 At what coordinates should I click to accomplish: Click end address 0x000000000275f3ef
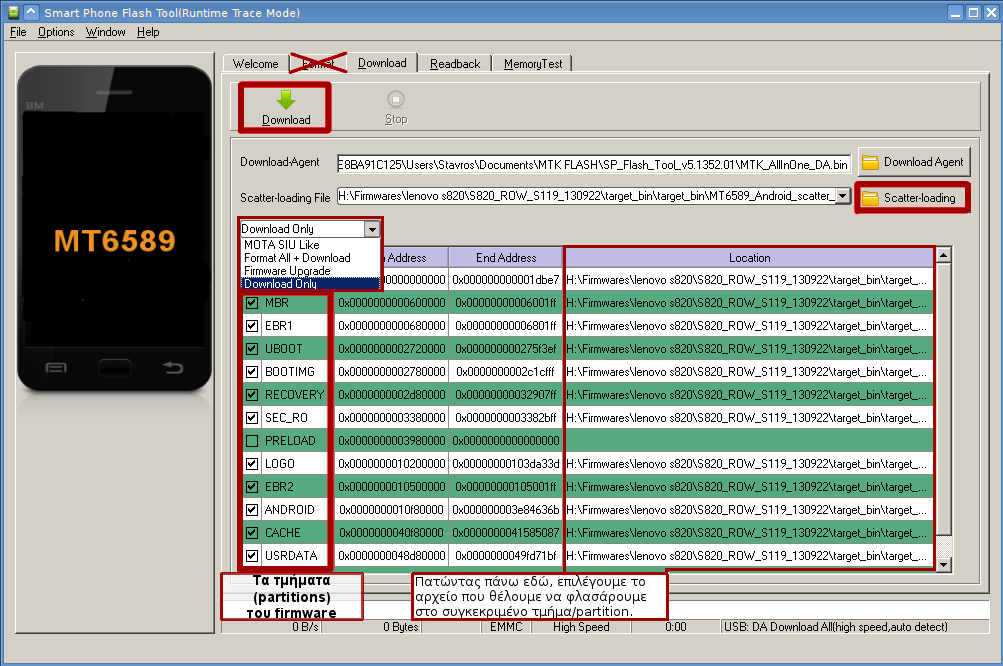tap(506, 349)
